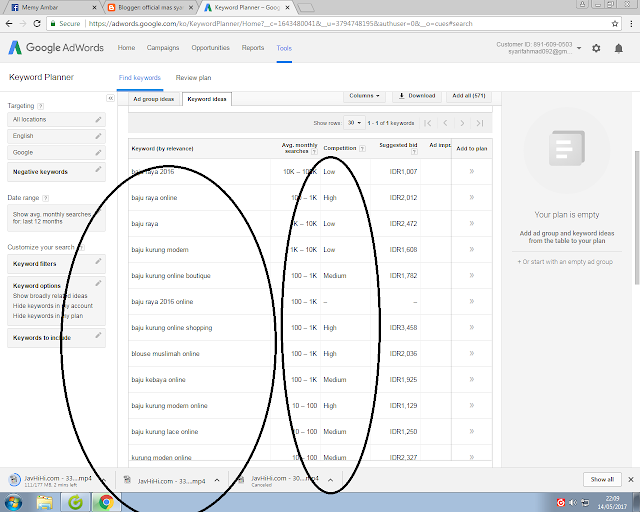Viewport: 640px width, 512px height.
Task: Add 'baju kebaya online' to plan
Action: coord(471,380)
